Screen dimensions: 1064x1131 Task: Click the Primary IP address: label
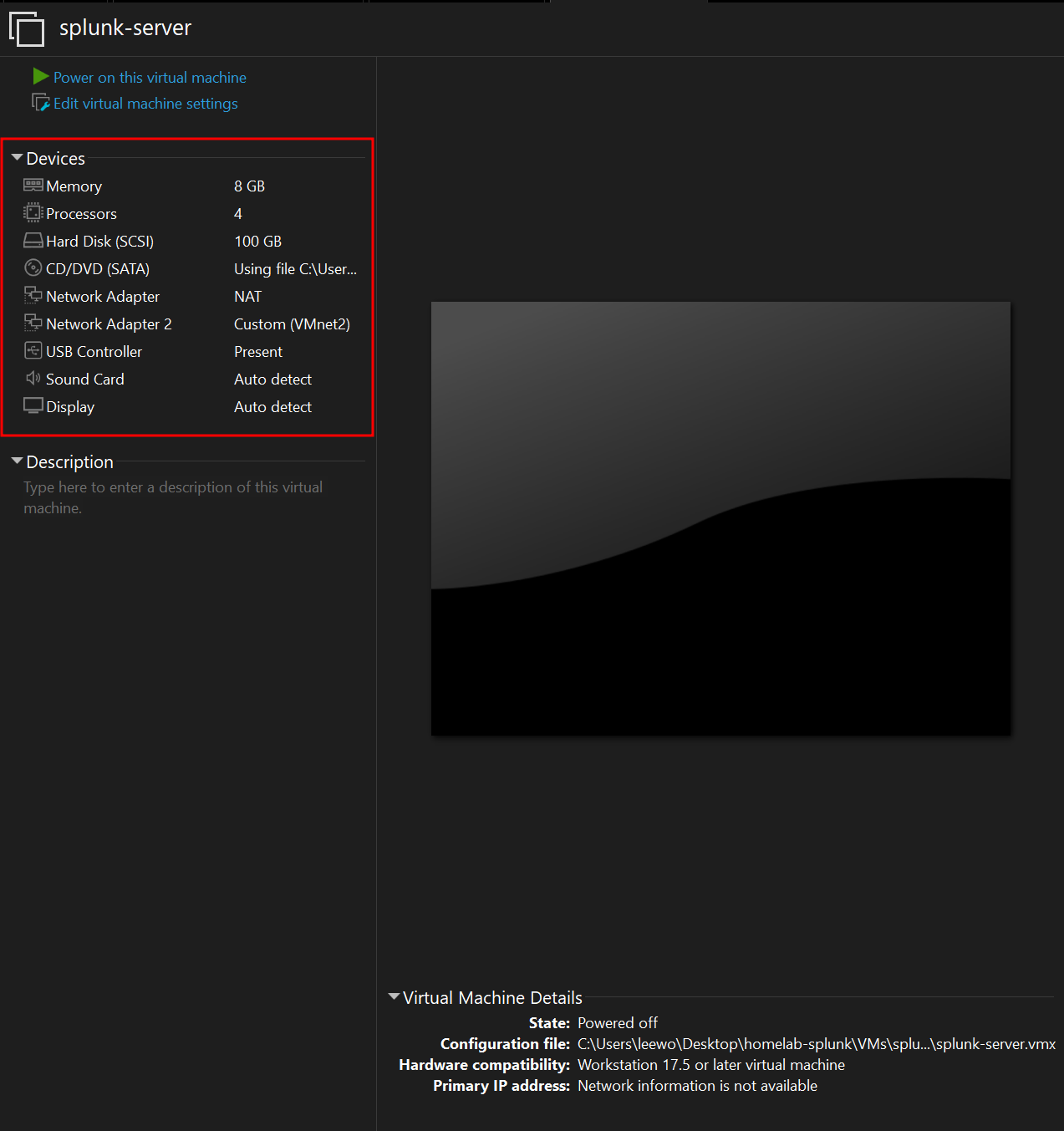pos(501,1086)
